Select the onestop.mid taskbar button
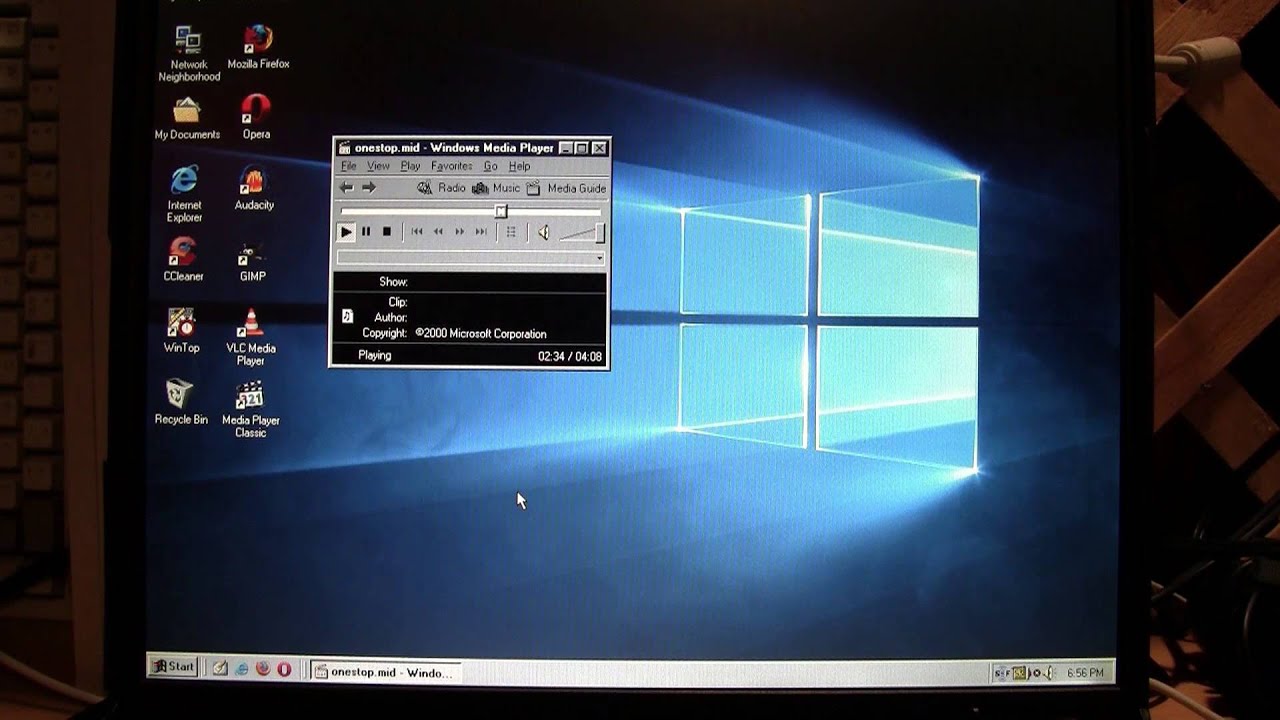Screen dimensions: 1280x720 385,672
